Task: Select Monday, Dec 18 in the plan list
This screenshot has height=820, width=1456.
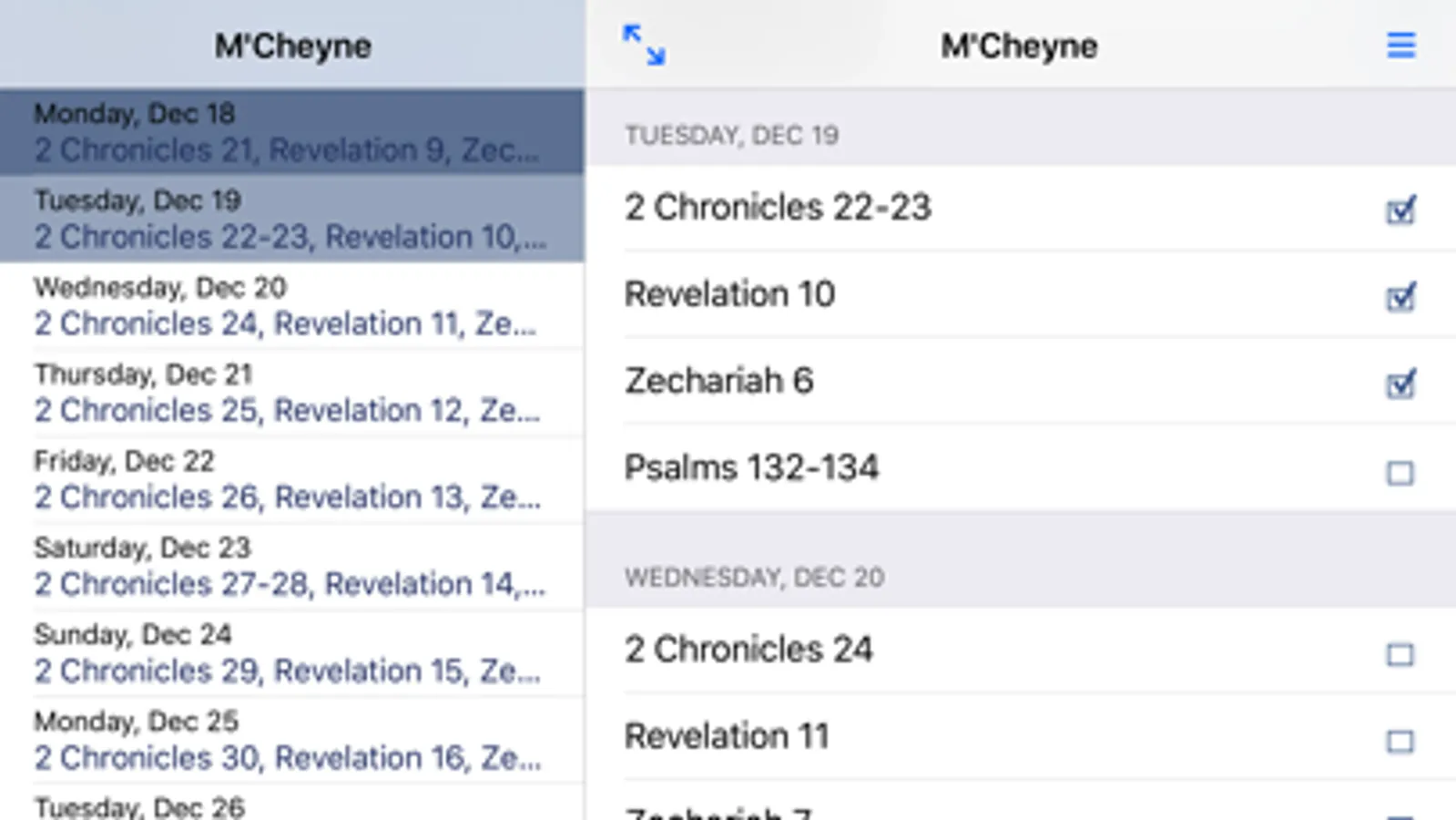Action: click(291, 132)
